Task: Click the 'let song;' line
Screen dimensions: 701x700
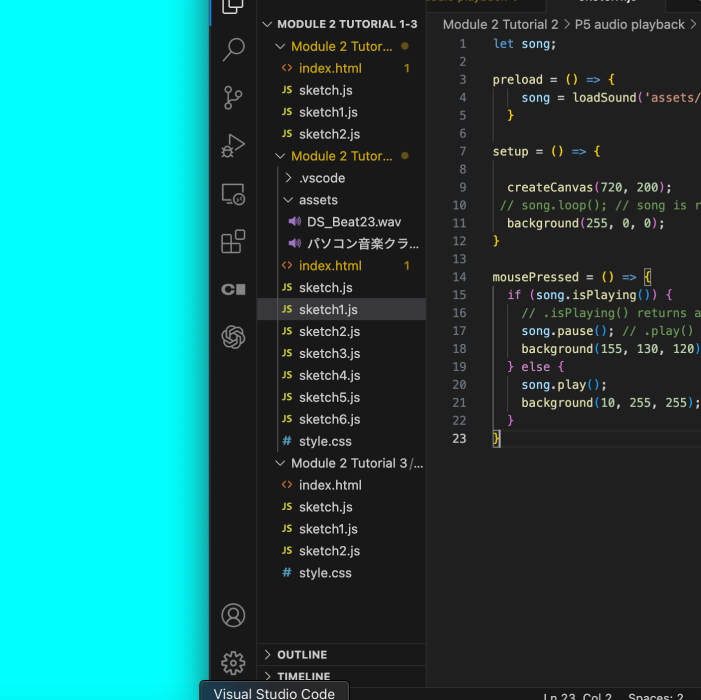Action: point(524,44)
